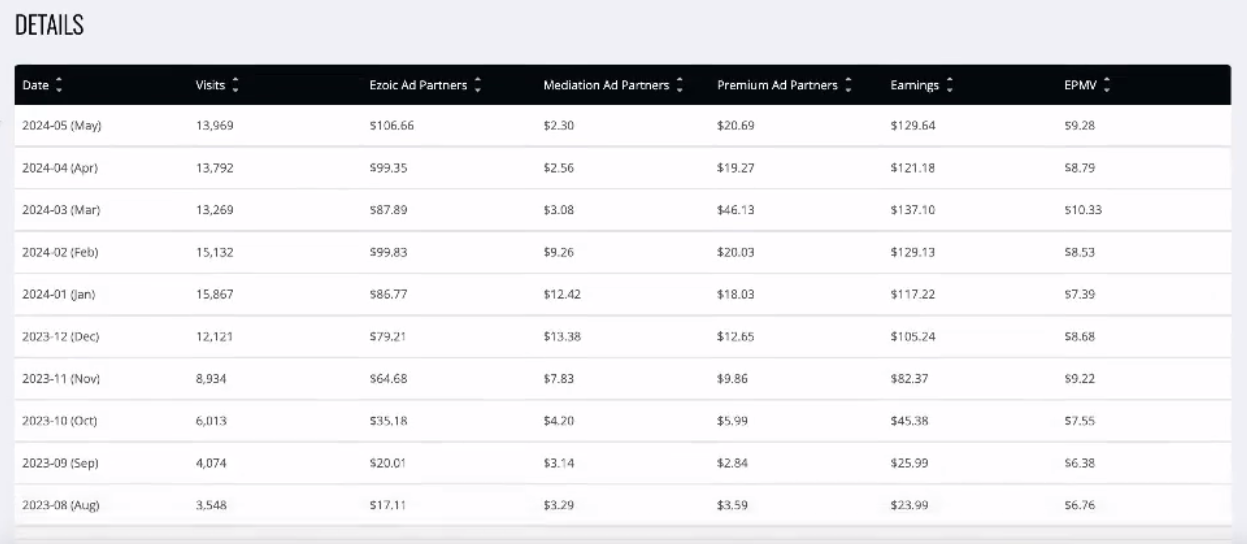Select the 2023-09 (Sep) row date

tap(60, 463)
